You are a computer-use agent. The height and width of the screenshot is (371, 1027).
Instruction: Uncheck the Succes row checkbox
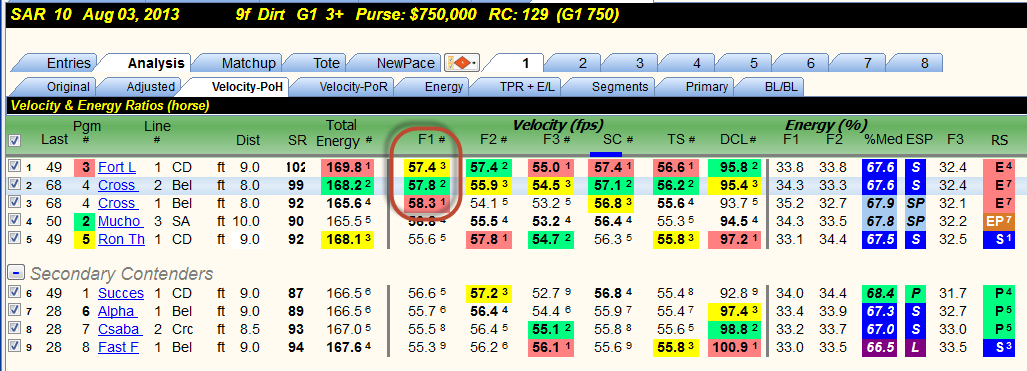13,292
